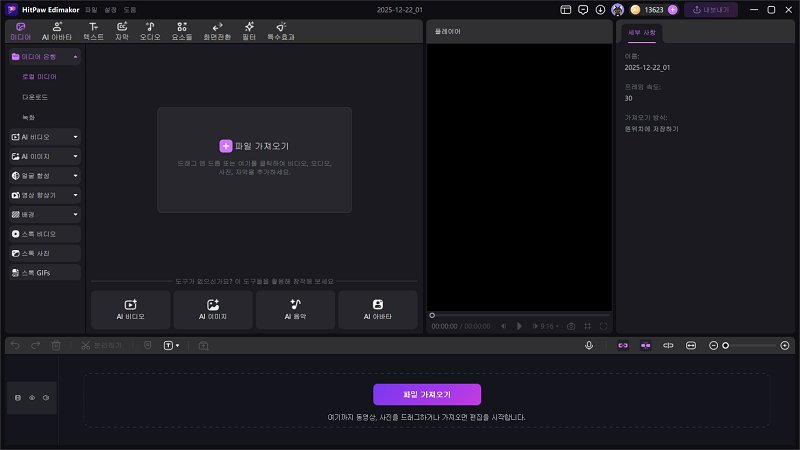Click the add-frame icon after the text tool
800x450 pixels.
(204, 345)
